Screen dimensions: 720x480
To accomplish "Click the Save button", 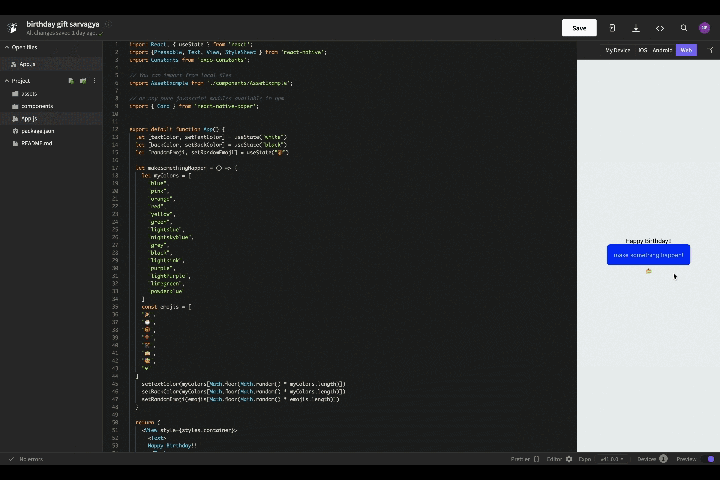I will point(579,28).
